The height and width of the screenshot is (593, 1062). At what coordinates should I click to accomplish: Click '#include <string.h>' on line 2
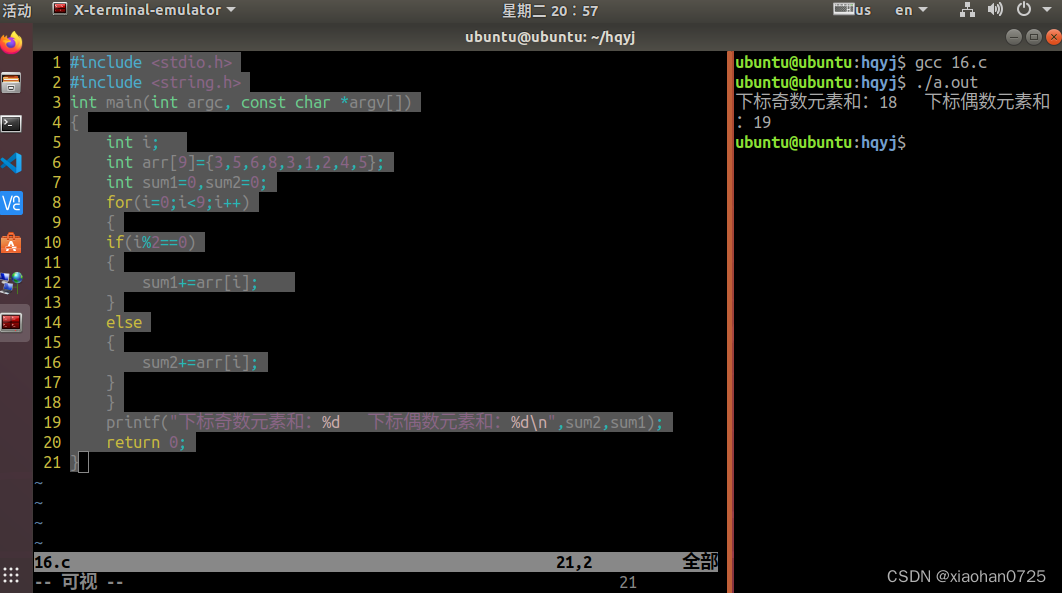(x=156, y=83)
